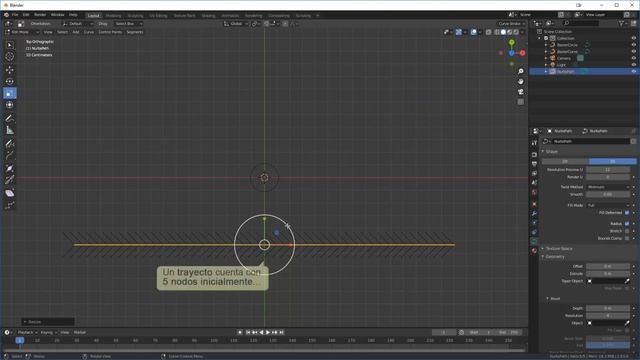Image resolution: width=640 pixels, height=360 pixels.
Task: Choose the Tilt tool
Action: pos(10,180)
